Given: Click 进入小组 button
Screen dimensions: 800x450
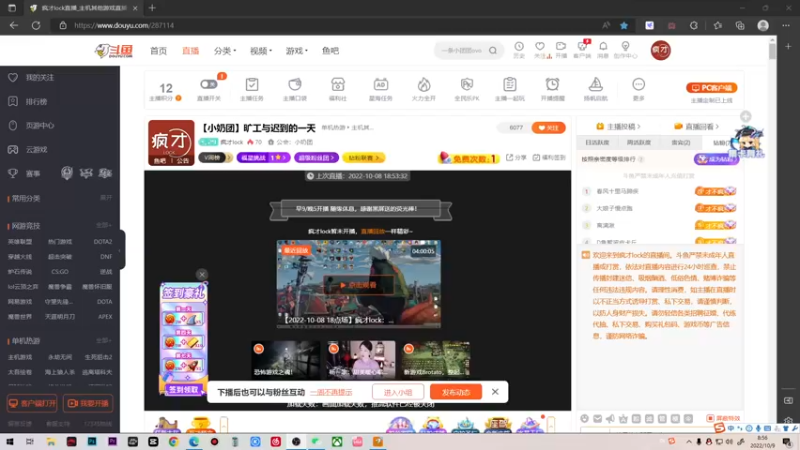Looking at the screenshot, I should click(x=398, y=392).
